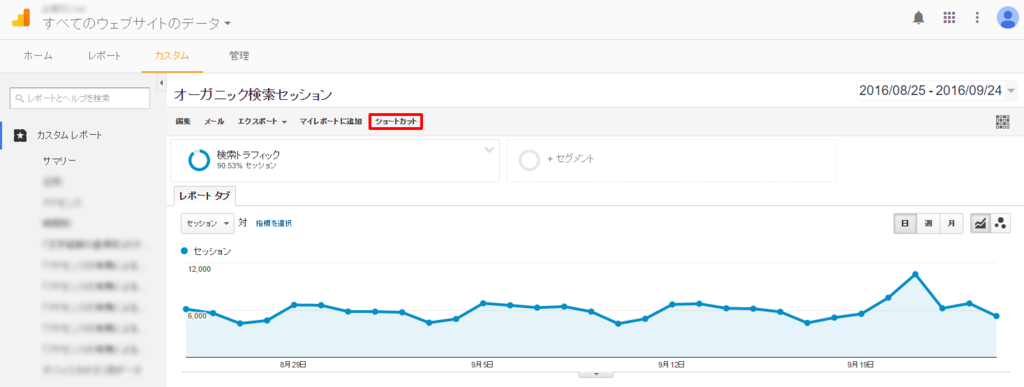The image size is (1024, 387).
Task: Click the セッション legend label
Action: pyautogui.click(x=213, y=251)
